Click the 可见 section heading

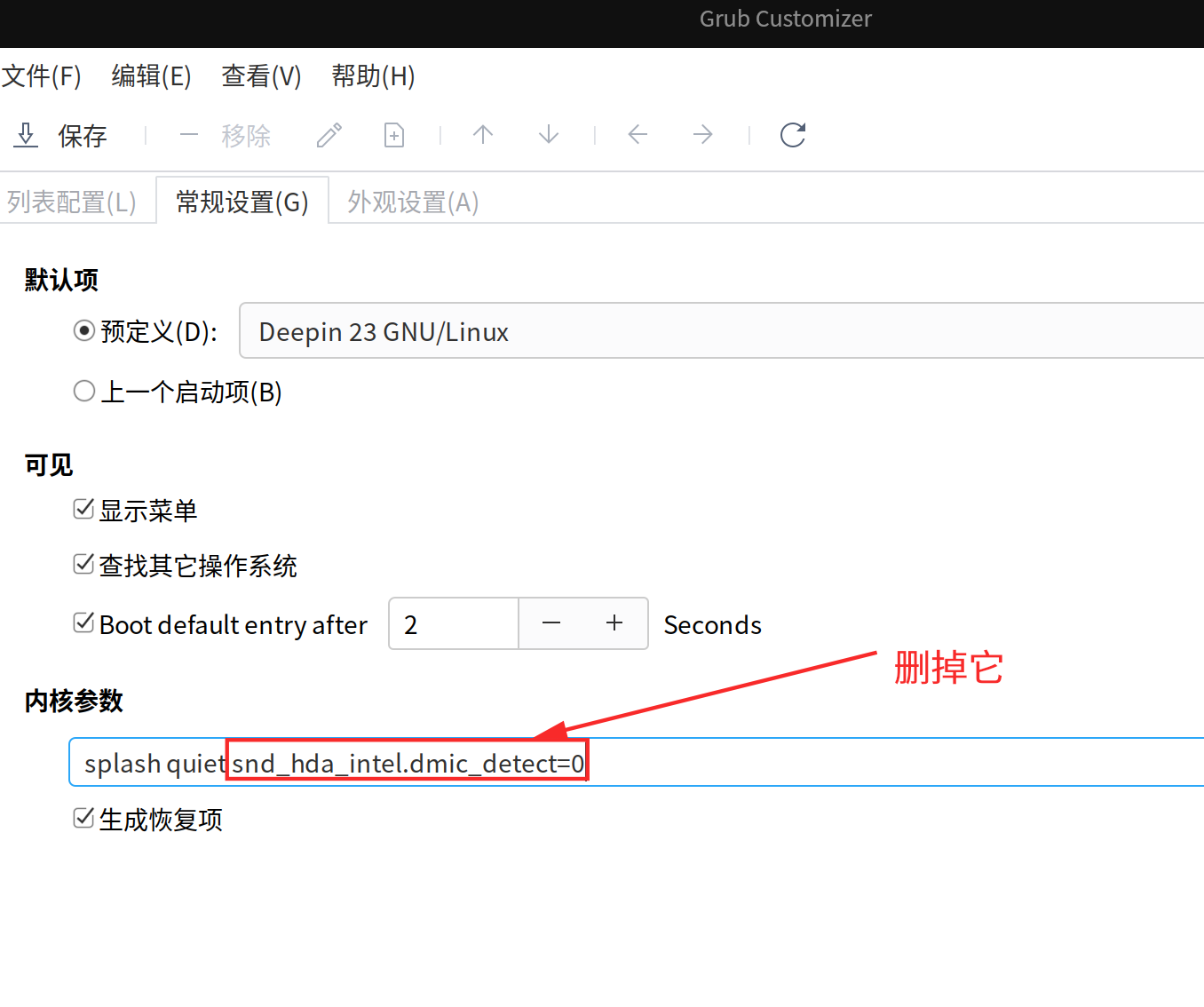coord(49,465)
